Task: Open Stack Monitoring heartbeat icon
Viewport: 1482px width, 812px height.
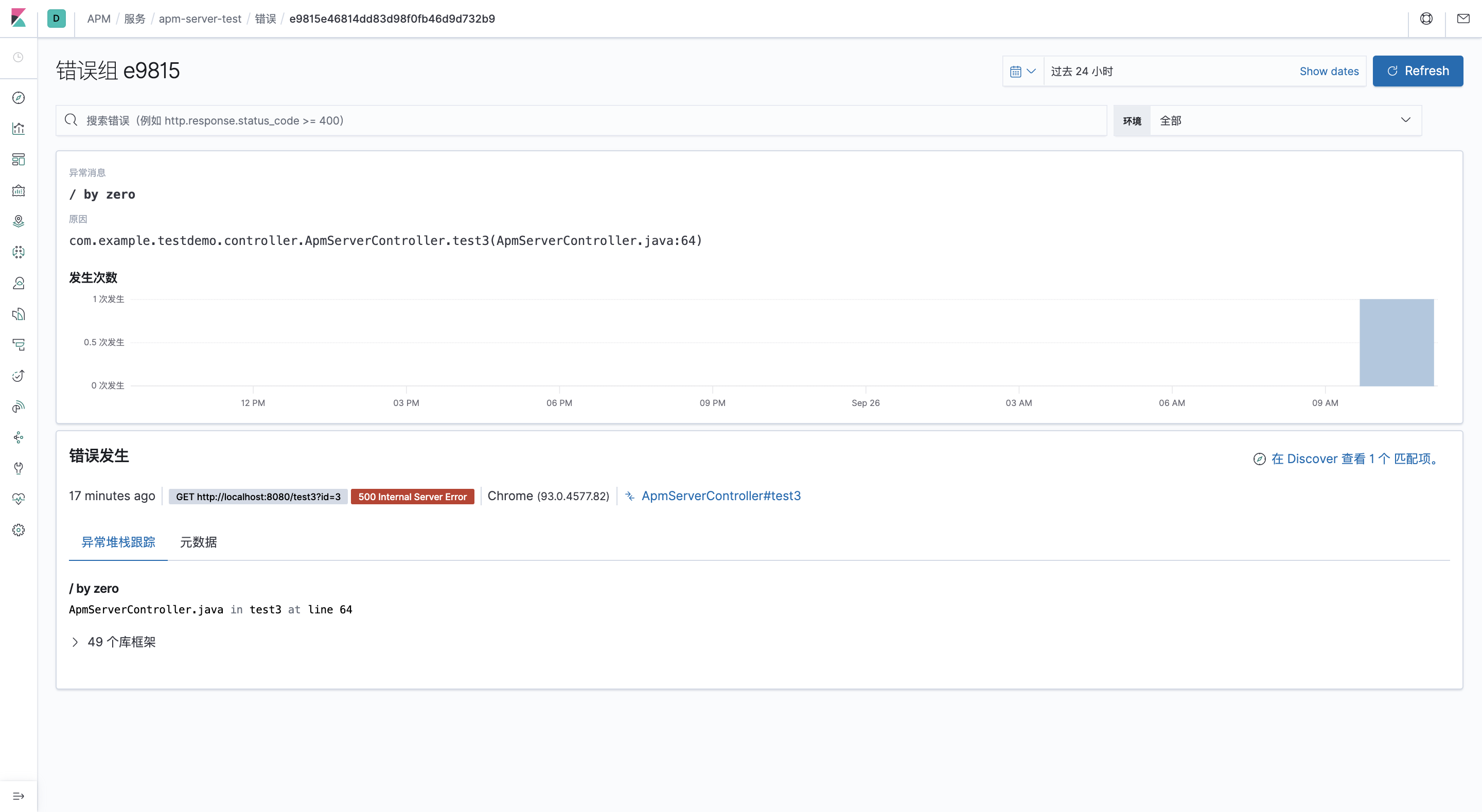Action: [18, 498]
